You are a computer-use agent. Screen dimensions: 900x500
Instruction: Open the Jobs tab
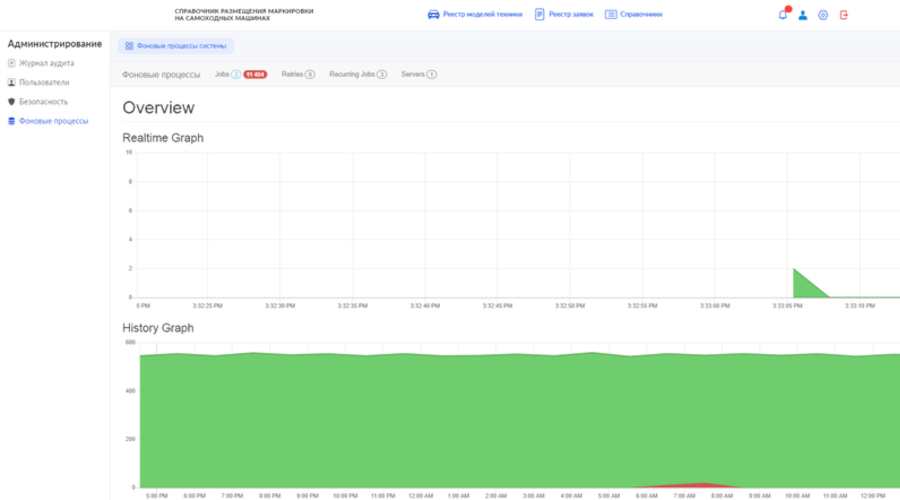coord(222,75)
